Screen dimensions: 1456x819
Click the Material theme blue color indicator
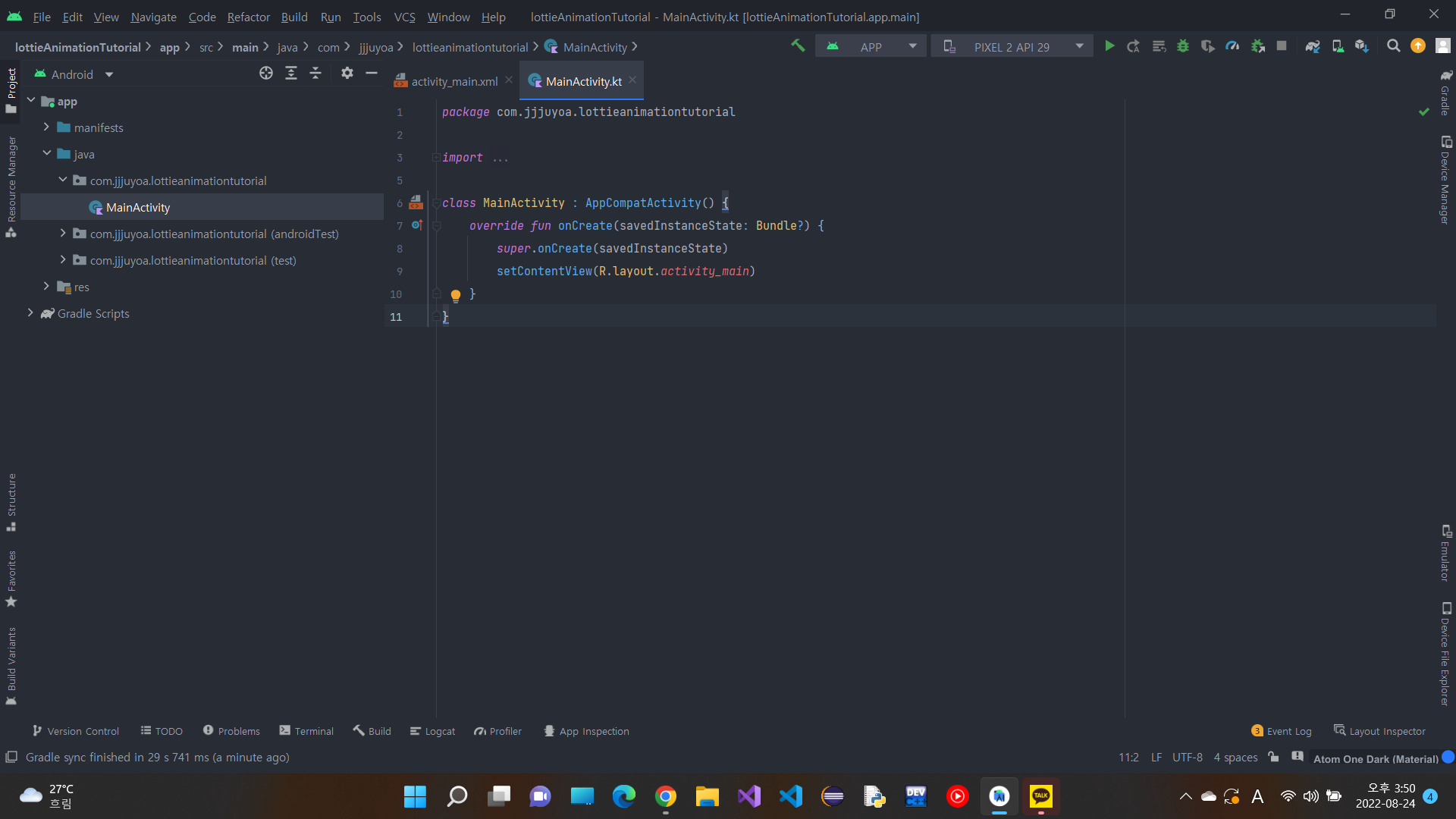coord(1448,757)
